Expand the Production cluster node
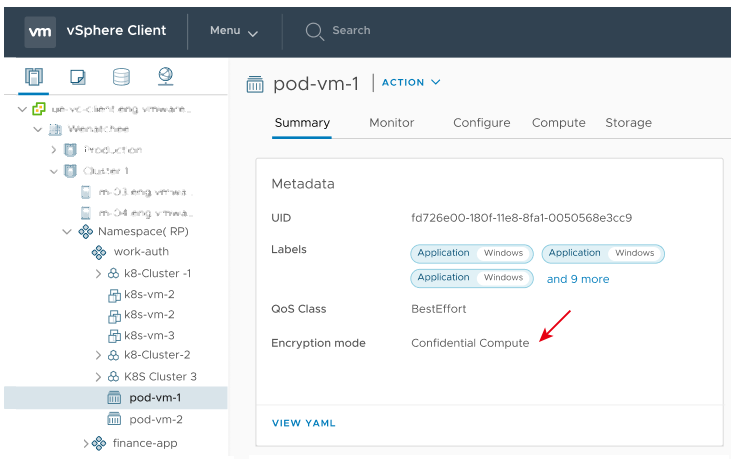The height and width of the screenshot is (459, 736). click(x=54, y=150)
